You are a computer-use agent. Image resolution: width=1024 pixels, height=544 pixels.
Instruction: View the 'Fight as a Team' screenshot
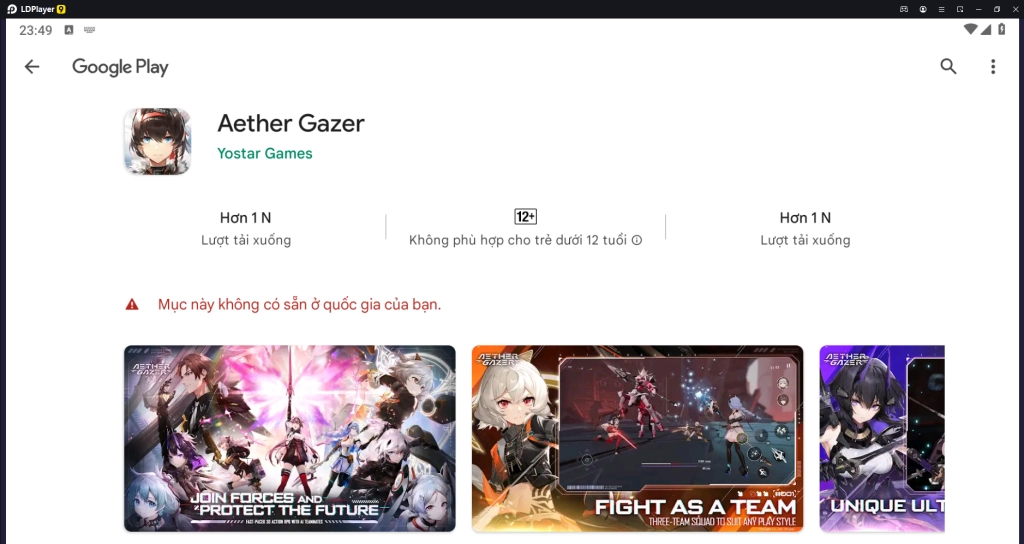[x=637, y=438]
